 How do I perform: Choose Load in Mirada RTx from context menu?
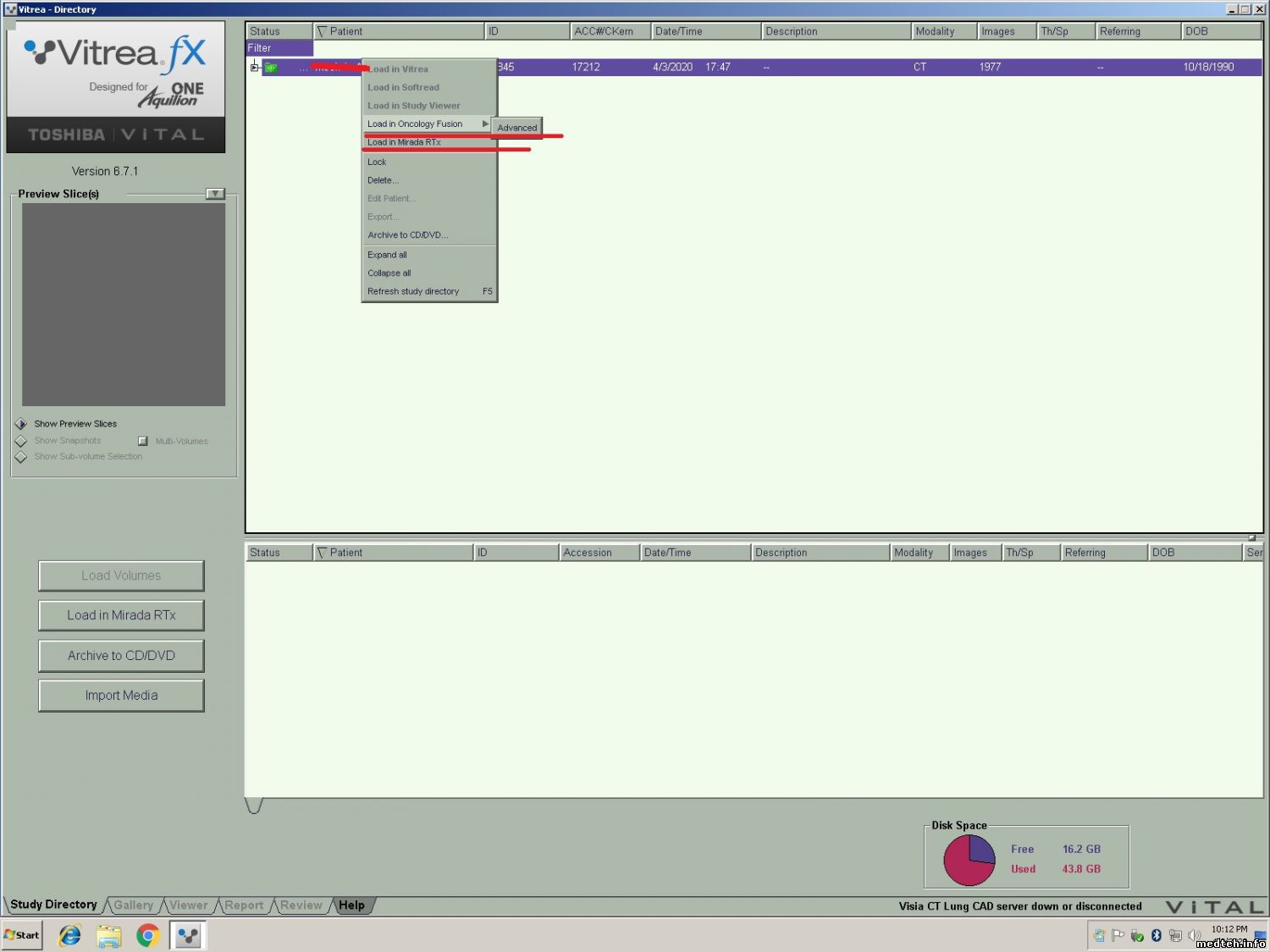tap(404, 142)
